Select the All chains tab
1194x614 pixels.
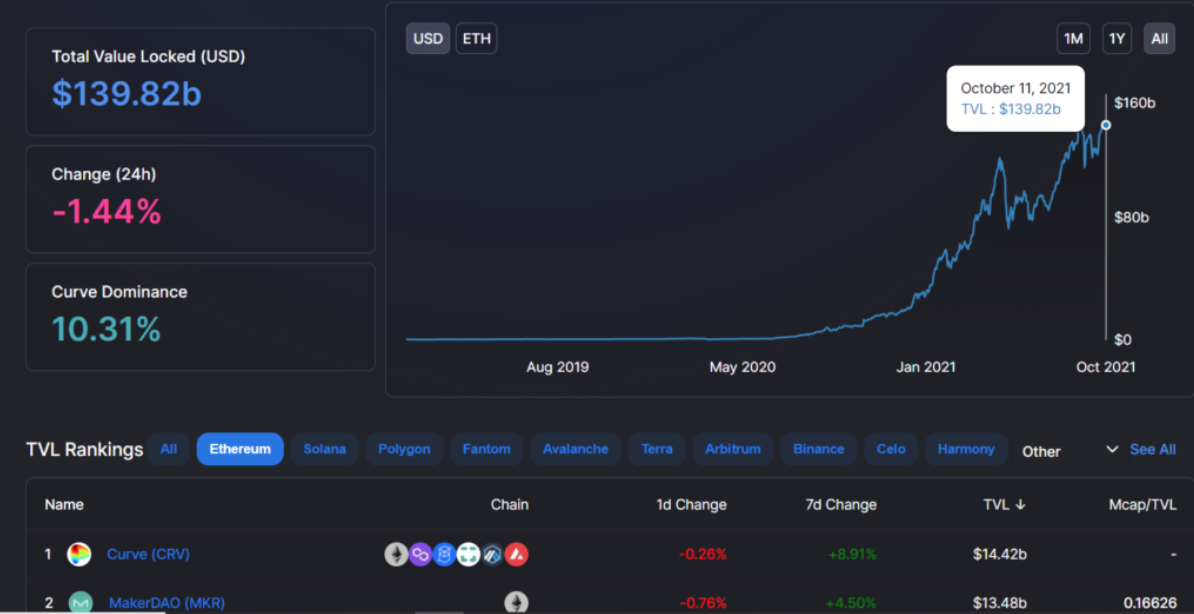tap(169, 449)
